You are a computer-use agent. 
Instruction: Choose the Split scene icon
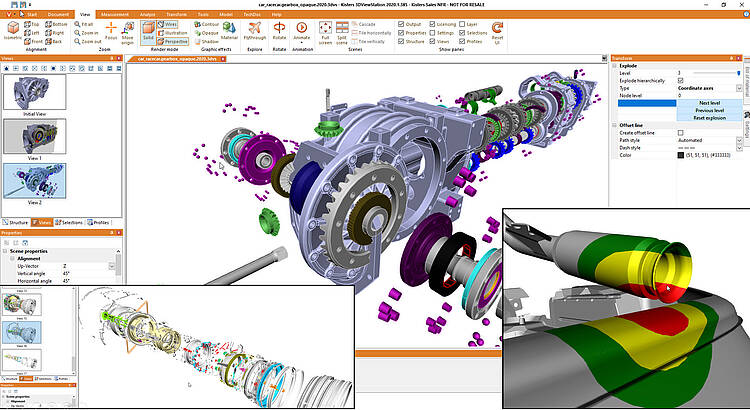coord(342,27)
